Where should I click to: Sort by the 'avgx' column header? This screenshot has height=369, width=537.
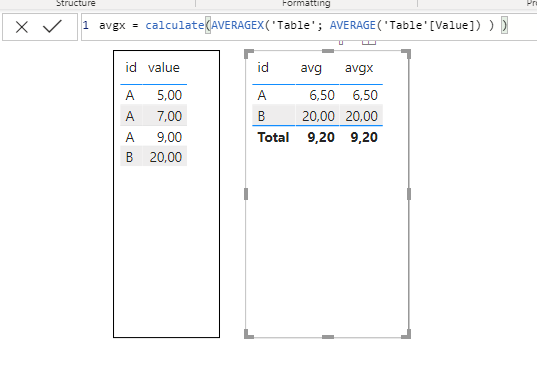click(x=359, y=68)
